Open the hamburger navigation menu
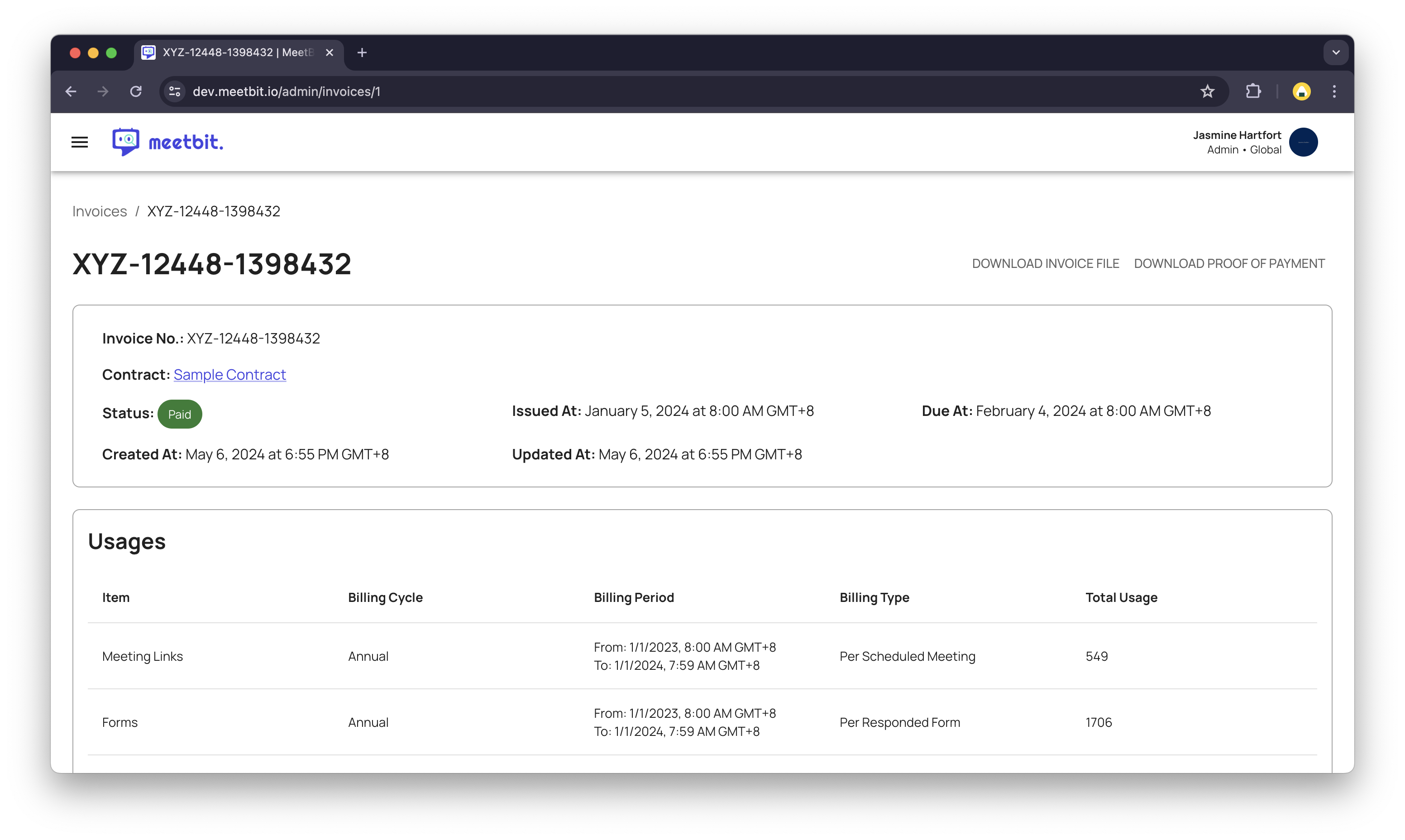1405x840 pixels. [x=79, y=142]
